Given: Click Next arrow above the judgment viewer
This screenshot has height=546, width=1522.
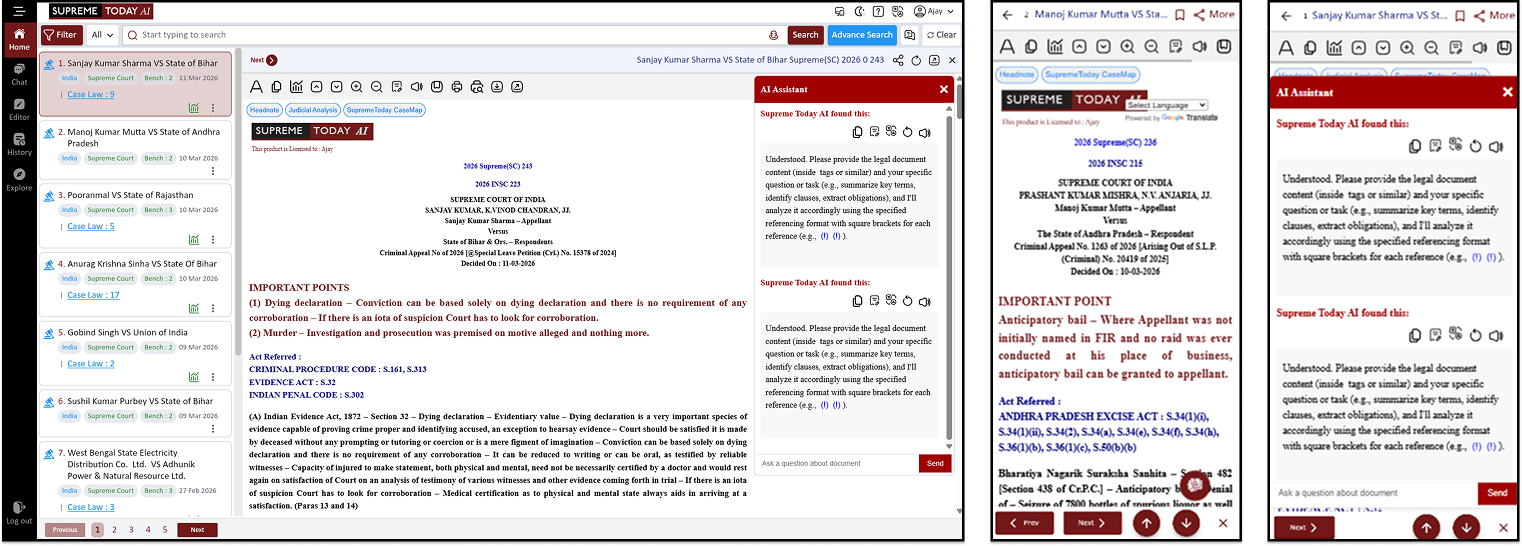Looking at the screenshot, I should pos(264,60).
